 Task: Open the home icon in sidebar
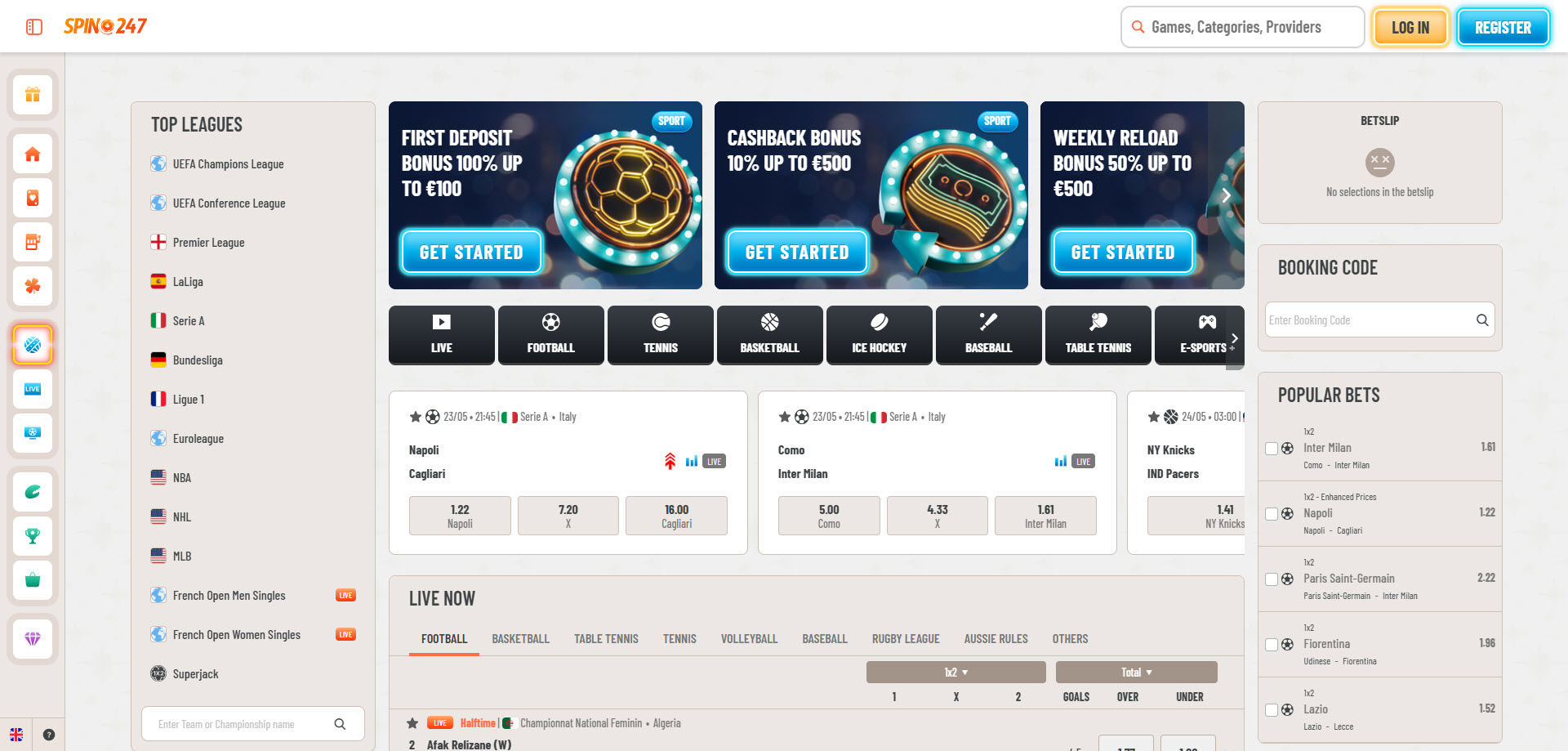pyautogui.click(x=33, y=154)
